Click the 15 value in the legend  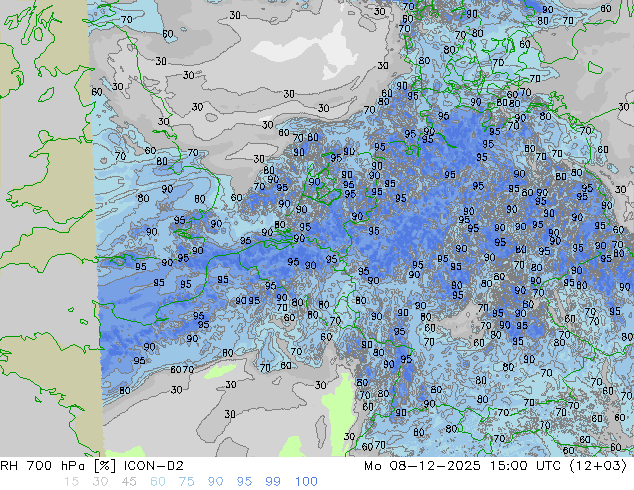click(71, 482)
